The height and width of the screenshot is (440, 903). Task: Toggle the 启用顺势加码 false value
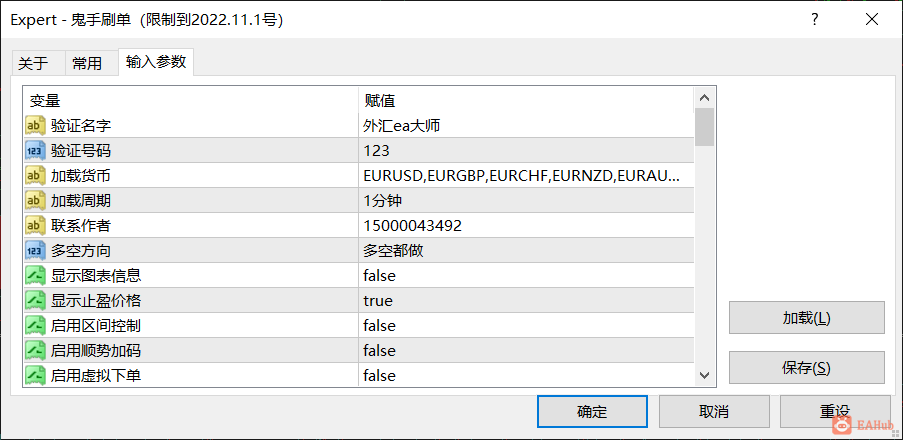[526, 351]
